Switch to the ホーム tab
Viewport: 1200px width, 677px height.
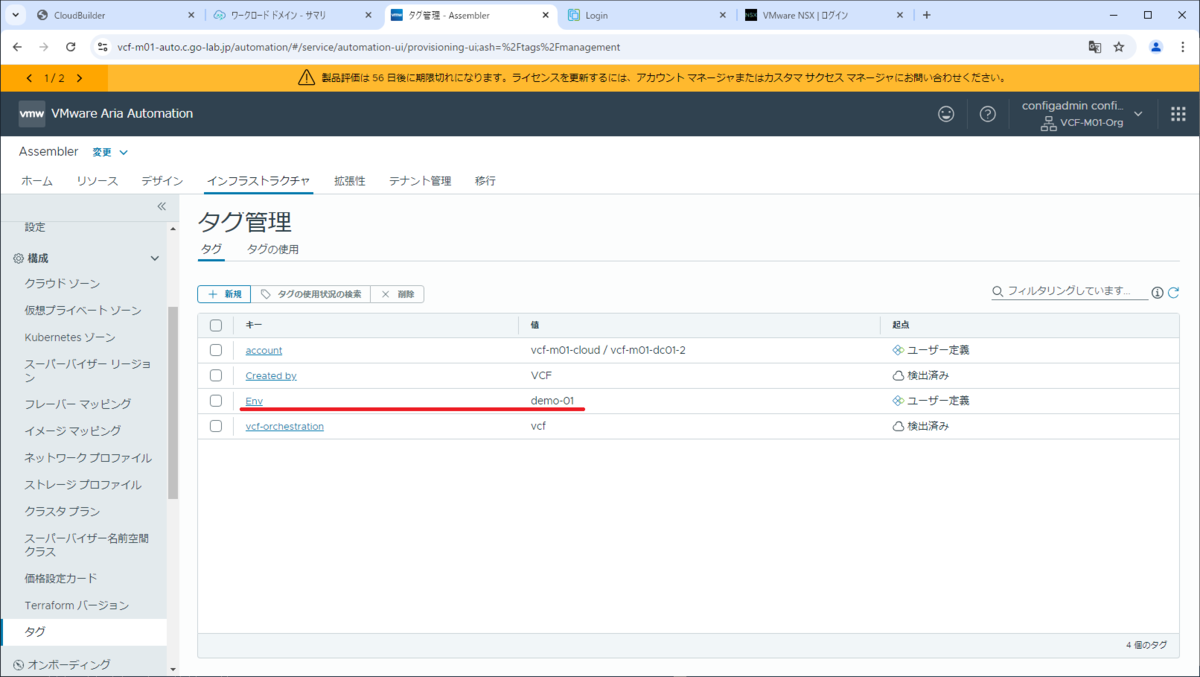[37, 181]
